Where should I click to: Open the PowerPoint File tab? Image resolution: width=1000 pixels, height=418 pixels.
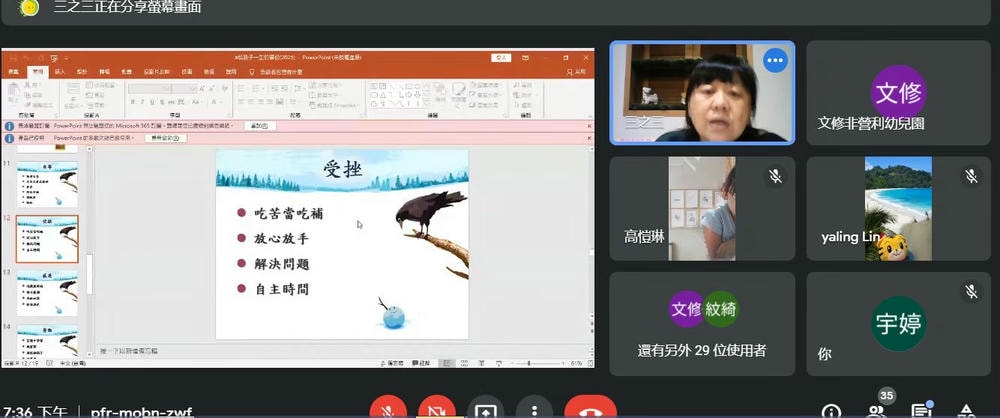[14, 72]
